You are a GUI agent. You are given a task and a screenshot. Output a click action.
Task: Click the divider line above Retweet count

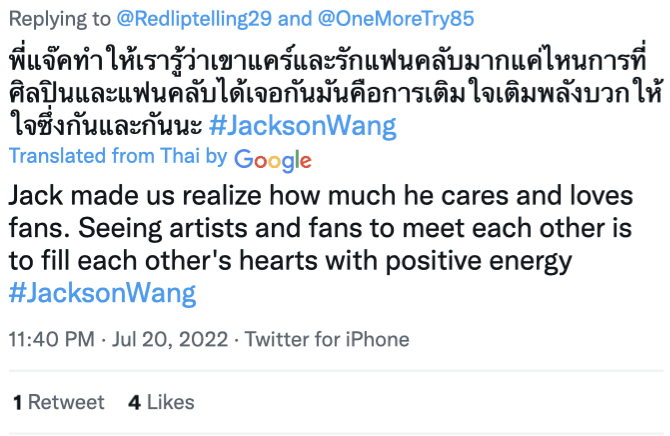pos(335,372)
